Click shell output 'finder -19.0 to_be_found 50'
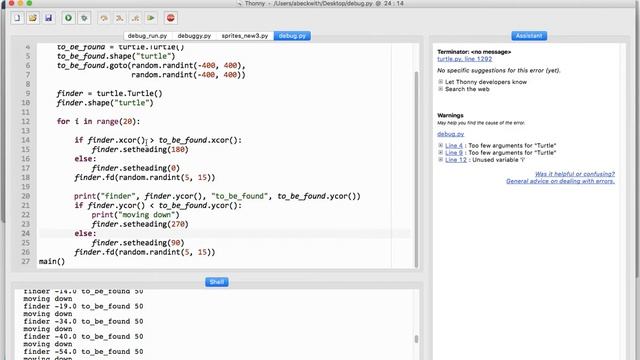640x360 pixels. [83, 307]
